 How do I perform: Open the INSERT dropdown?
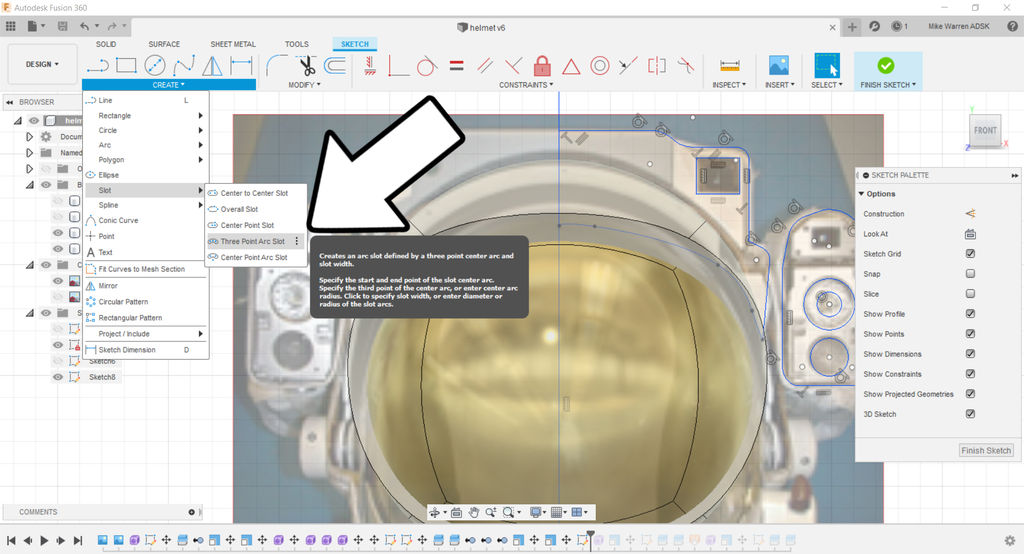pos(780,85)
